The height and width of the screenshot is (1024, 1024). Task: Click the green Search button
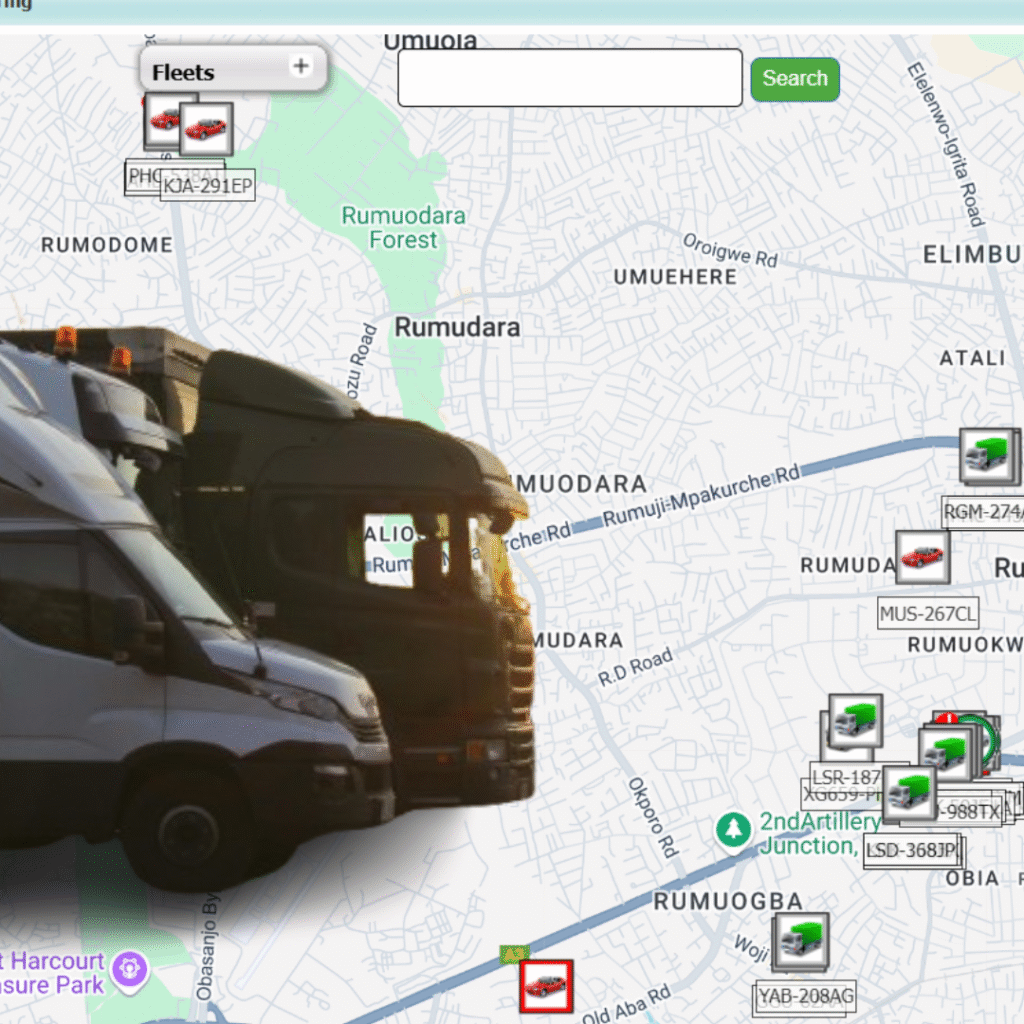coord(795,79)
